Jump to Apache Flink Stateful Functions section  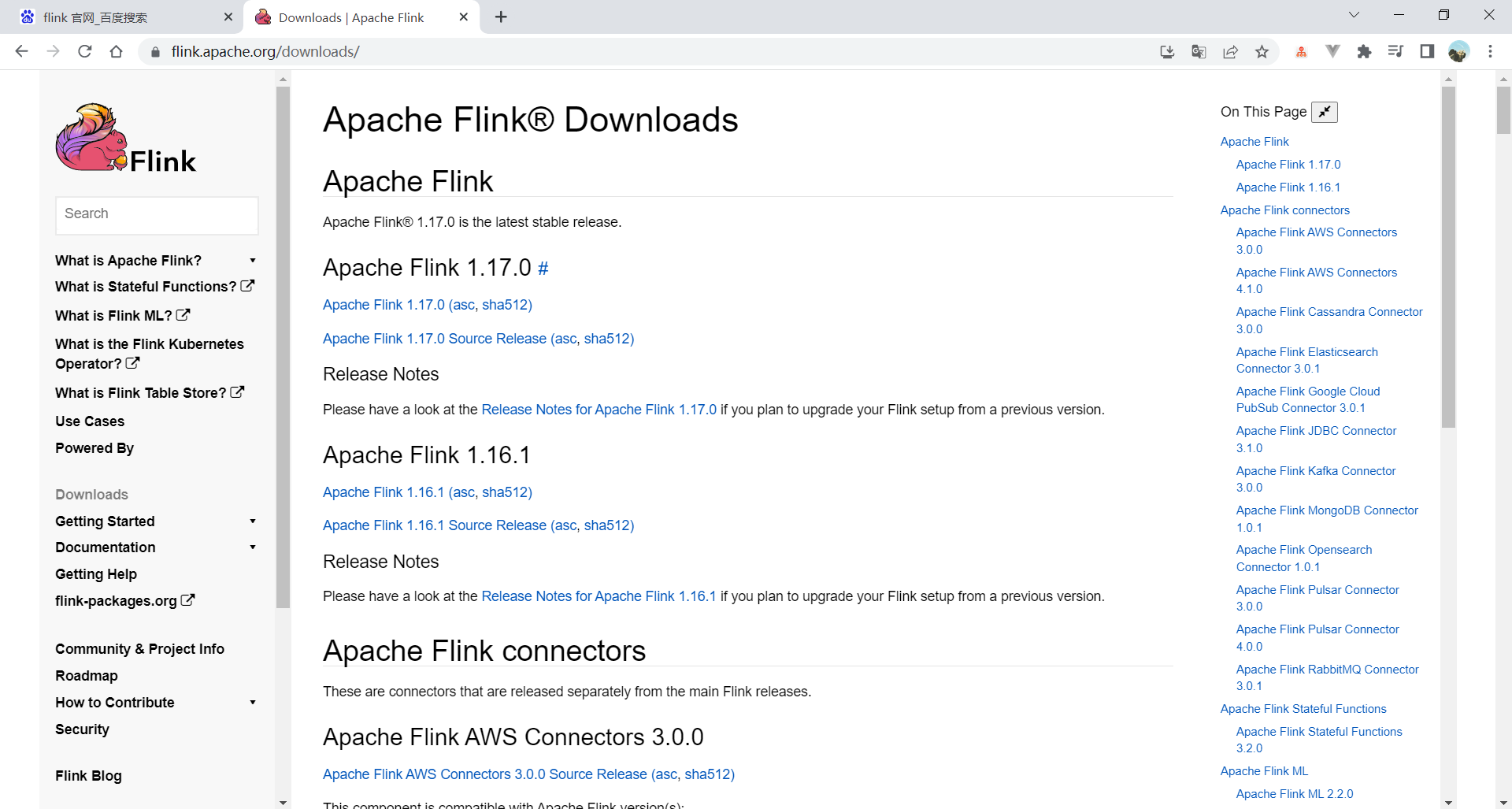point(1303,709)
